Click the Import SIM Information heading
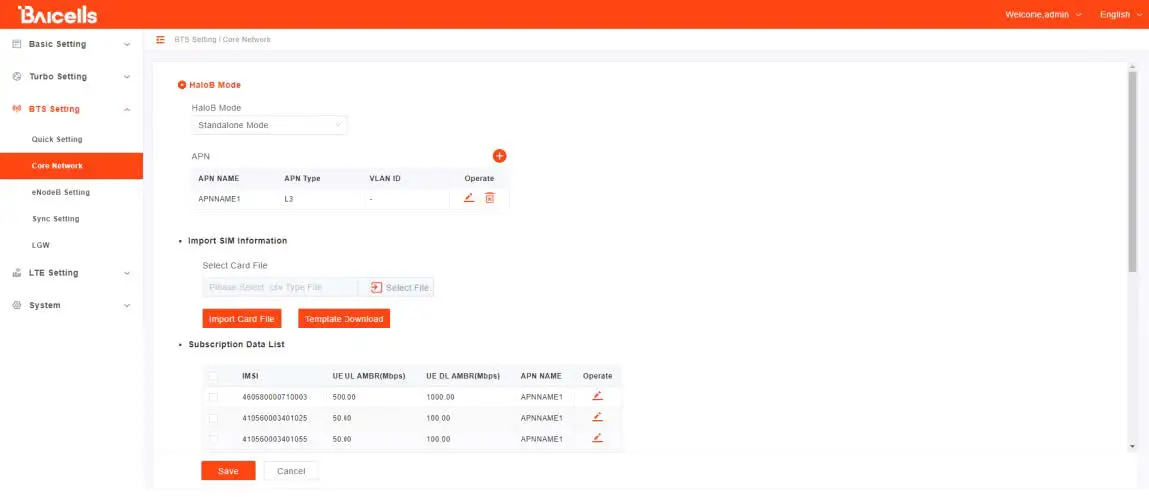This screenshot has height=497, width=1149. point(237,240)
